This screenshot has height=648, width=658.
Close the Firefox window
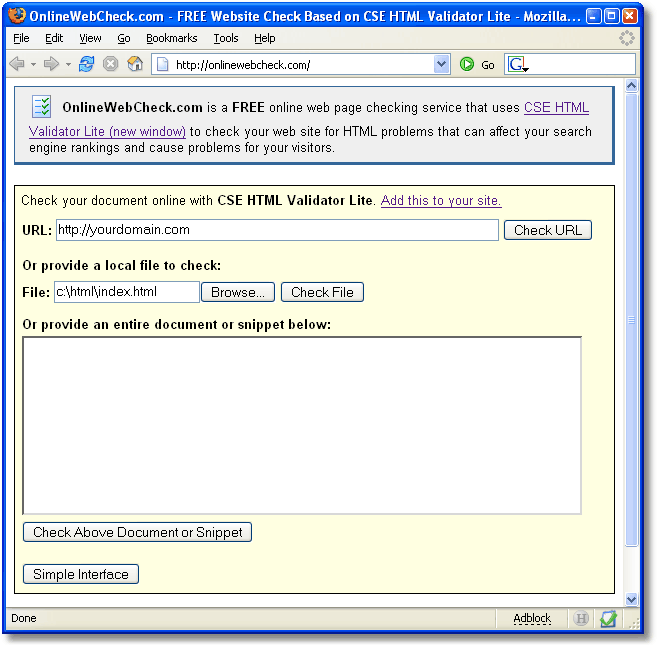630,16
